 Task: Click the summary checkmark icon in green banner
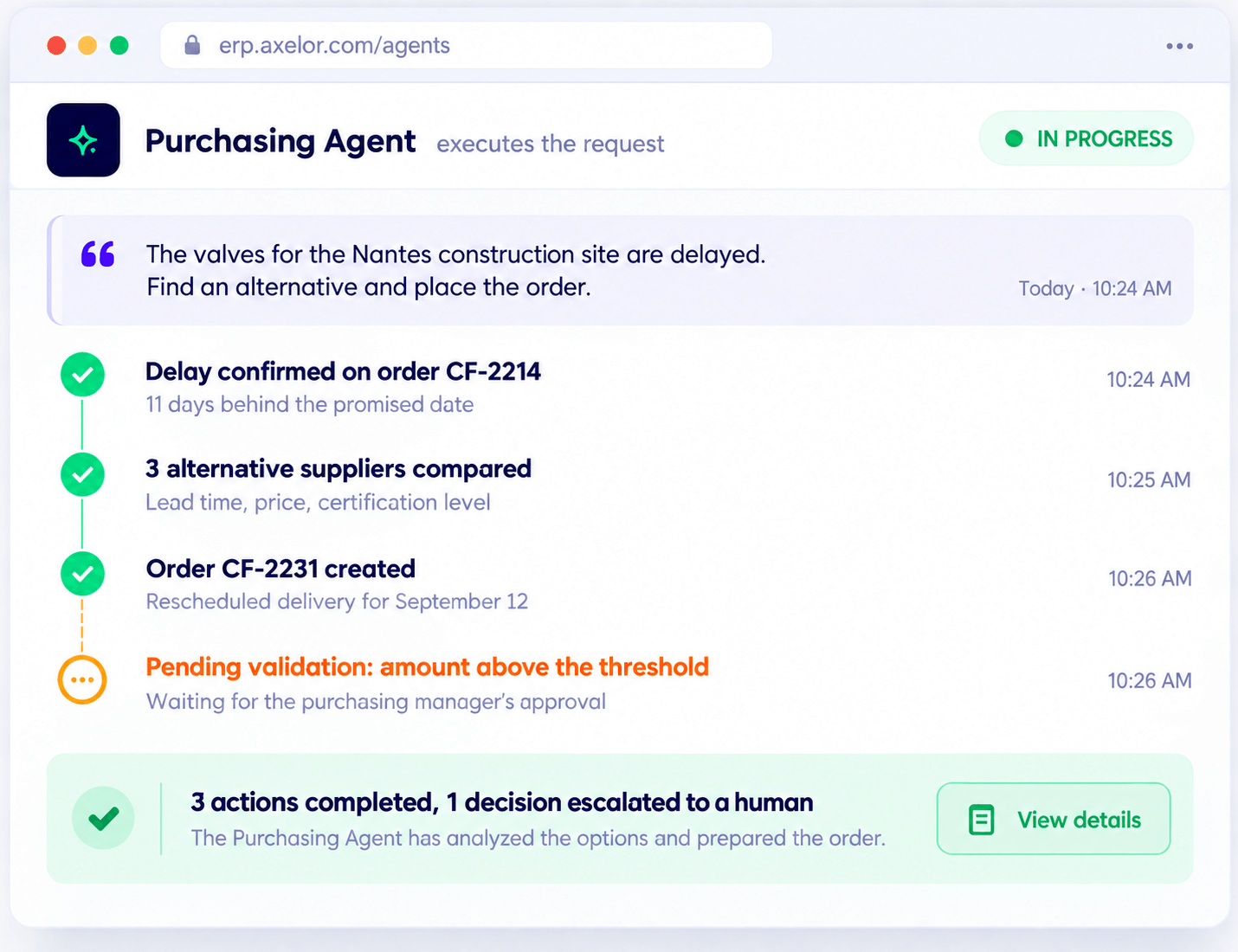[x=103, y=818]
